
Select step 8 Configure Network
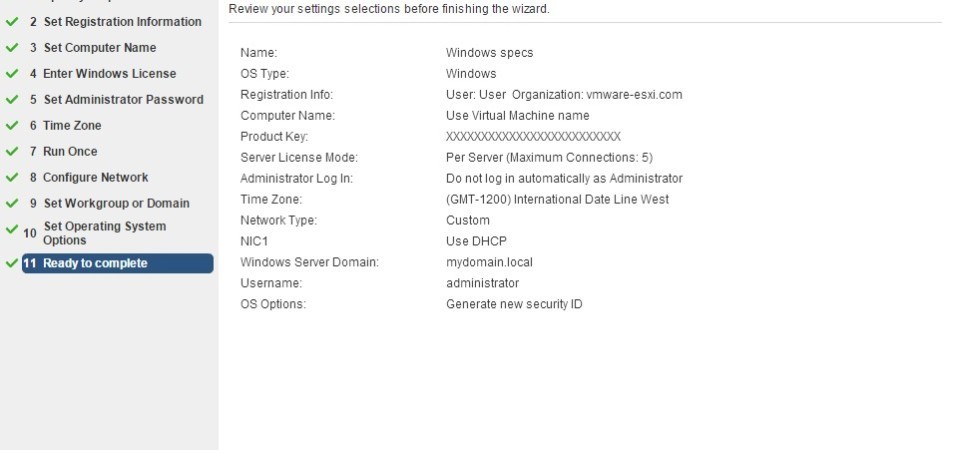click(x=88, y=177)
